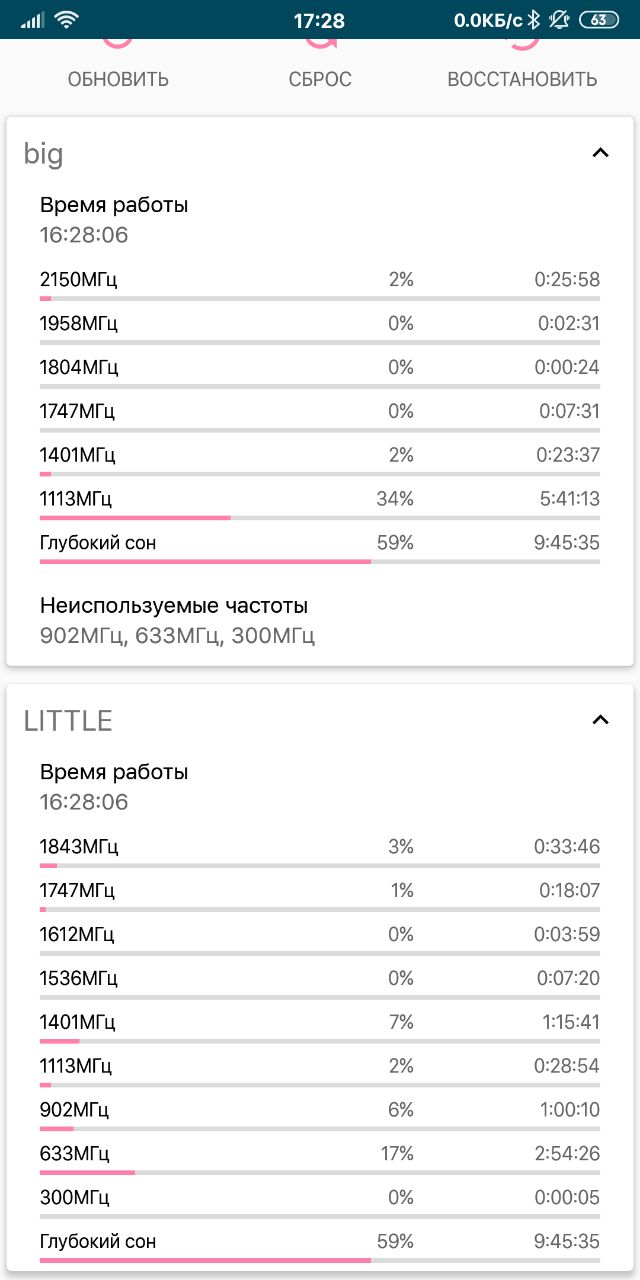Tap the ВОССТАНОВИТЬ restore button
The image size is (640, 1280).
[522, 66]
